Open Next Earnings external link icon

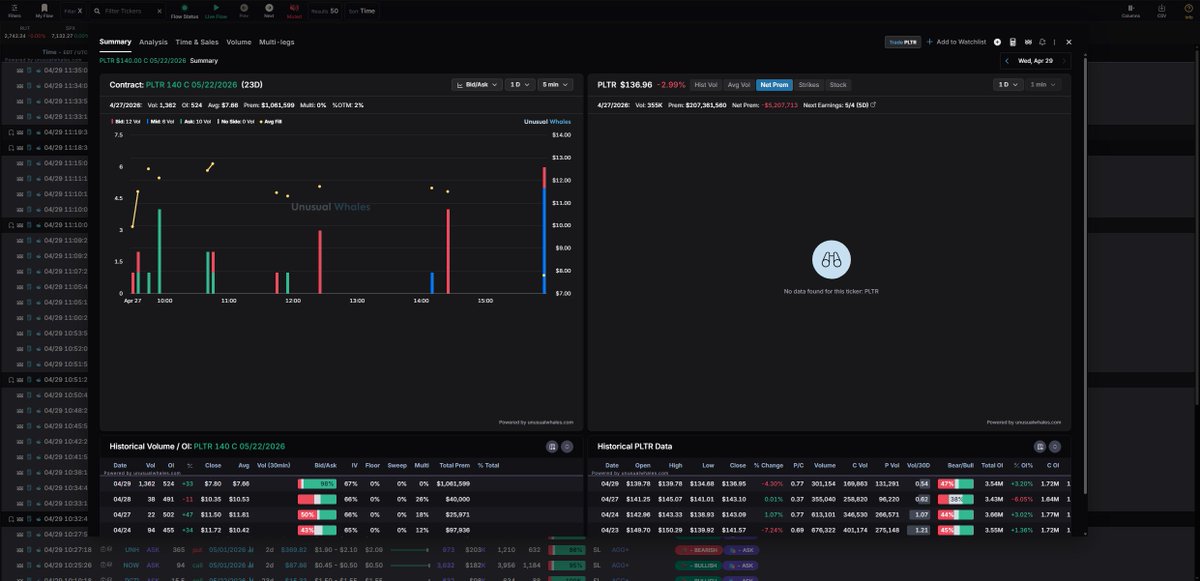point(874,104)
